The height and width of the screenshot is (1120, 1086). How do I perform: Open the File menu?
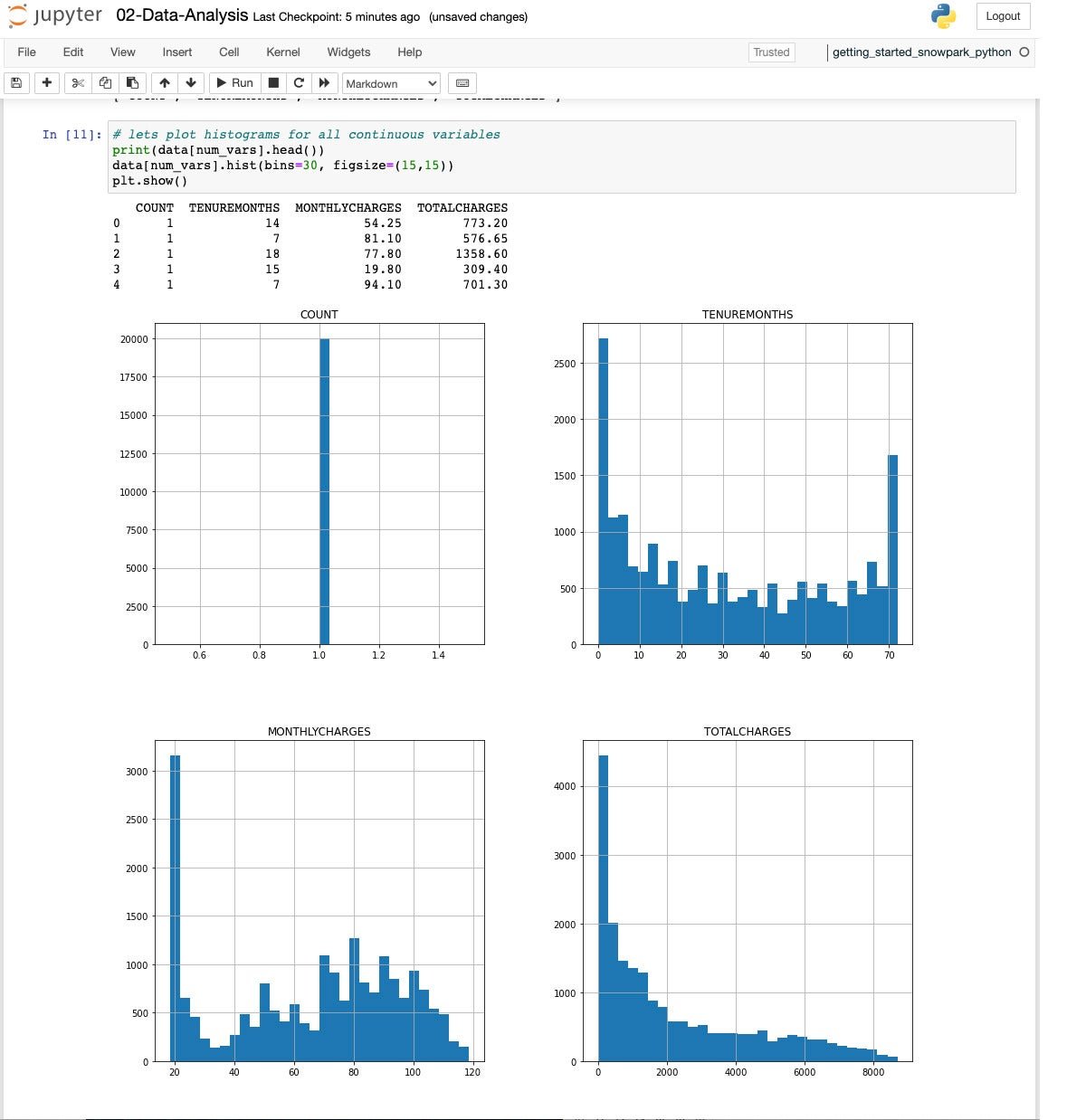point(27,52)
